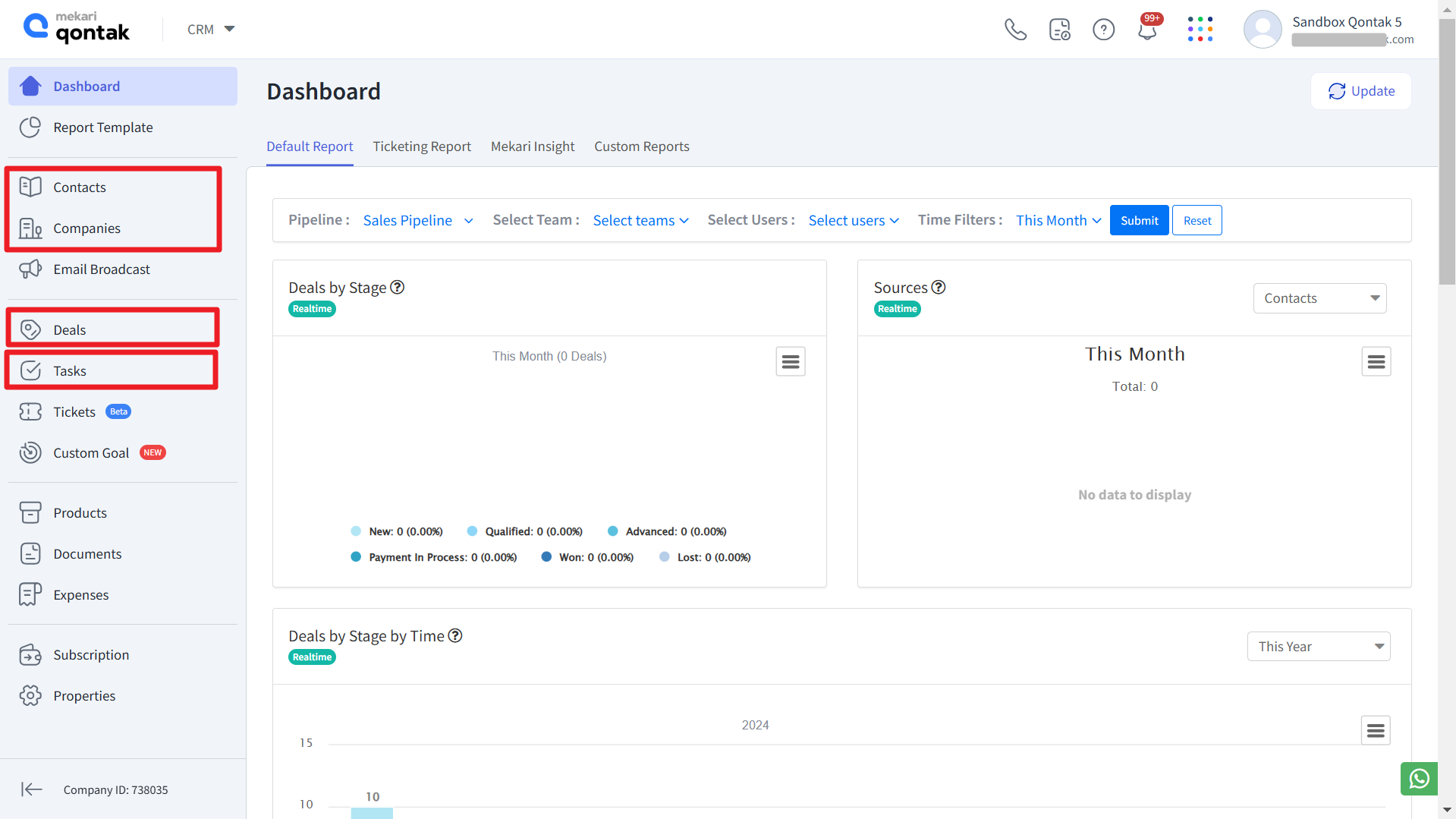This screenshot has width=1456, height=819.
Task: Click the Products box icon
Action: pos(30,512)
